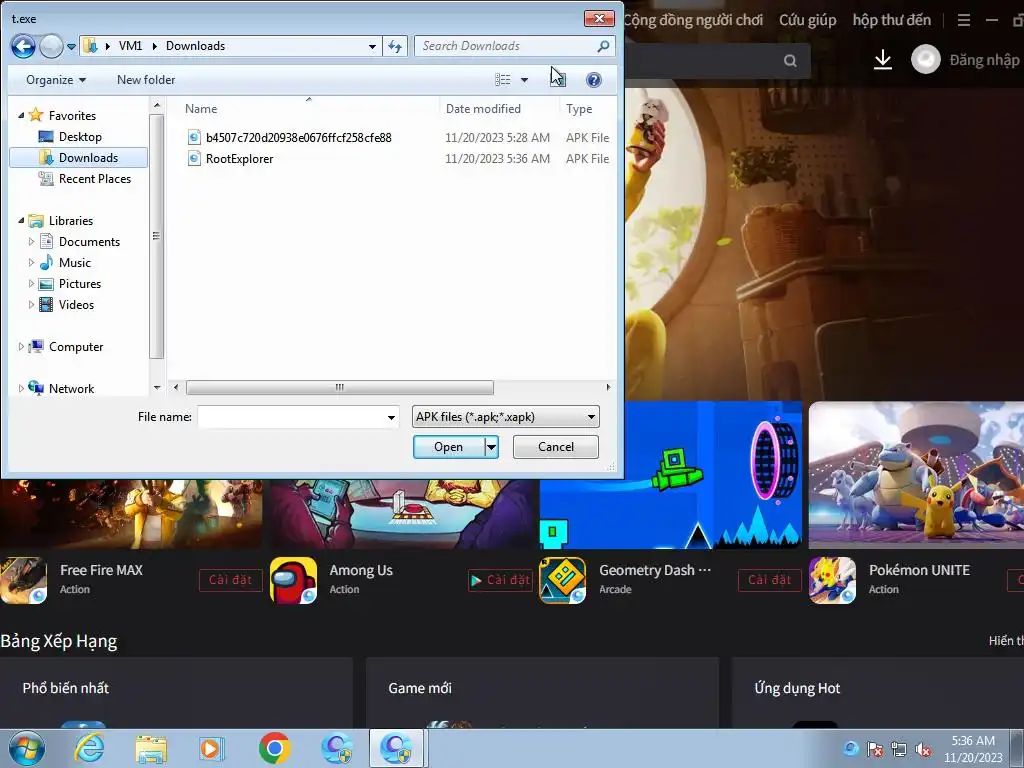Open Geometry Dash app icon
This screenshot has height=768, width=1024.
pyautogui.click(x=563, y=580)
